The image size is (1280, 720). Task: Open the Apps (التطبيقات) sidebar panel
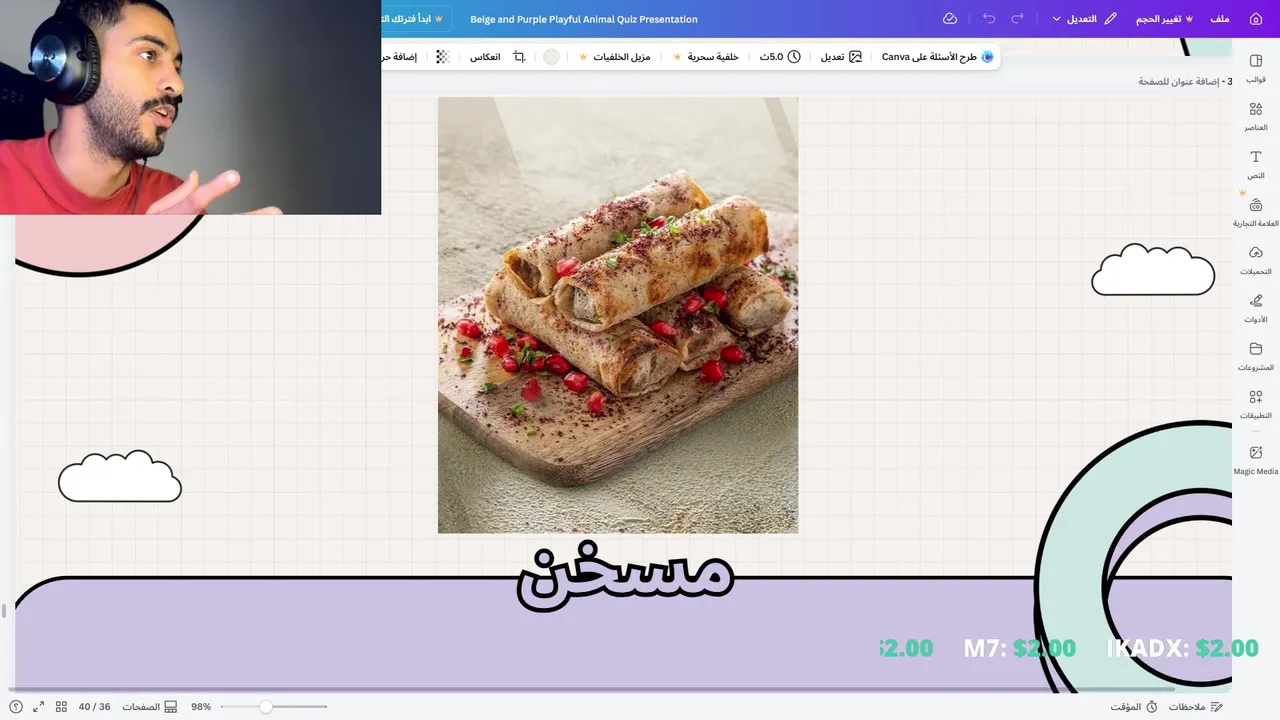1256,404
